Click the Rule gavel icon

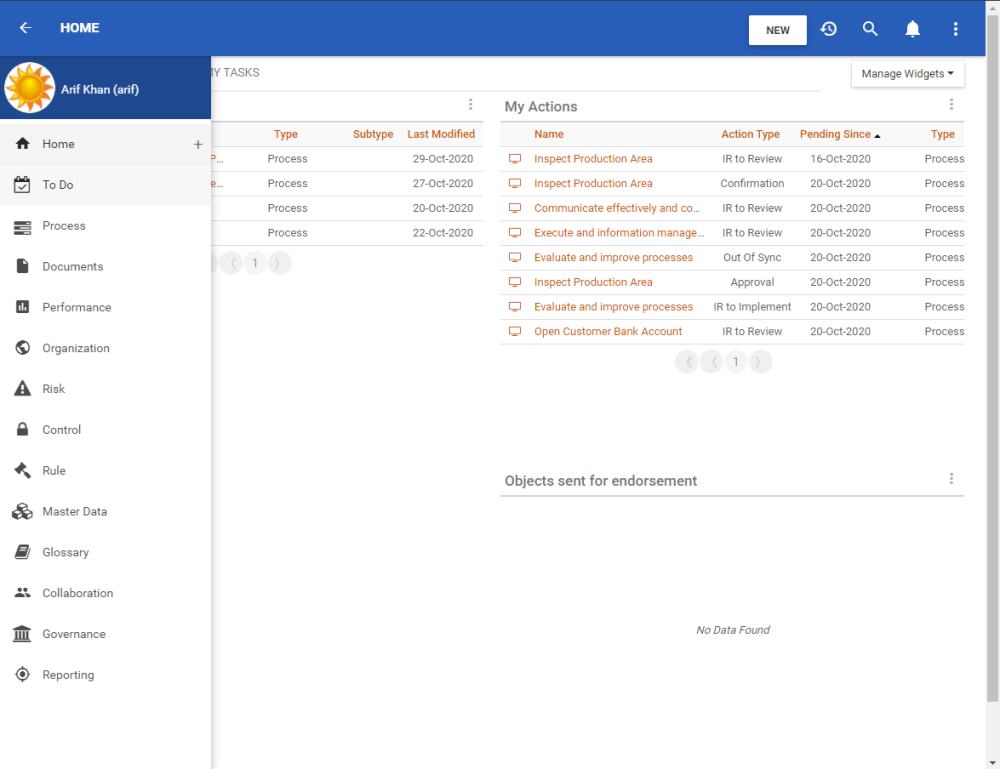[x=22, y=470]
